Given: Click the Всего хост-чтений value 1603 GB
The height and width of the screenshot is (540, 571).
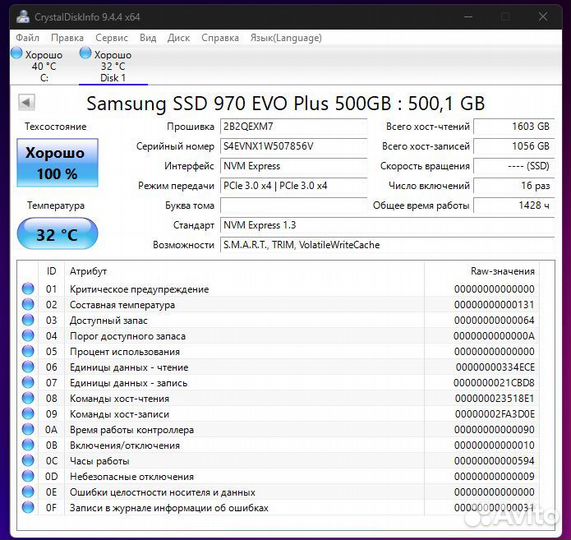Looking at the screenshot, I should (514, 126).
